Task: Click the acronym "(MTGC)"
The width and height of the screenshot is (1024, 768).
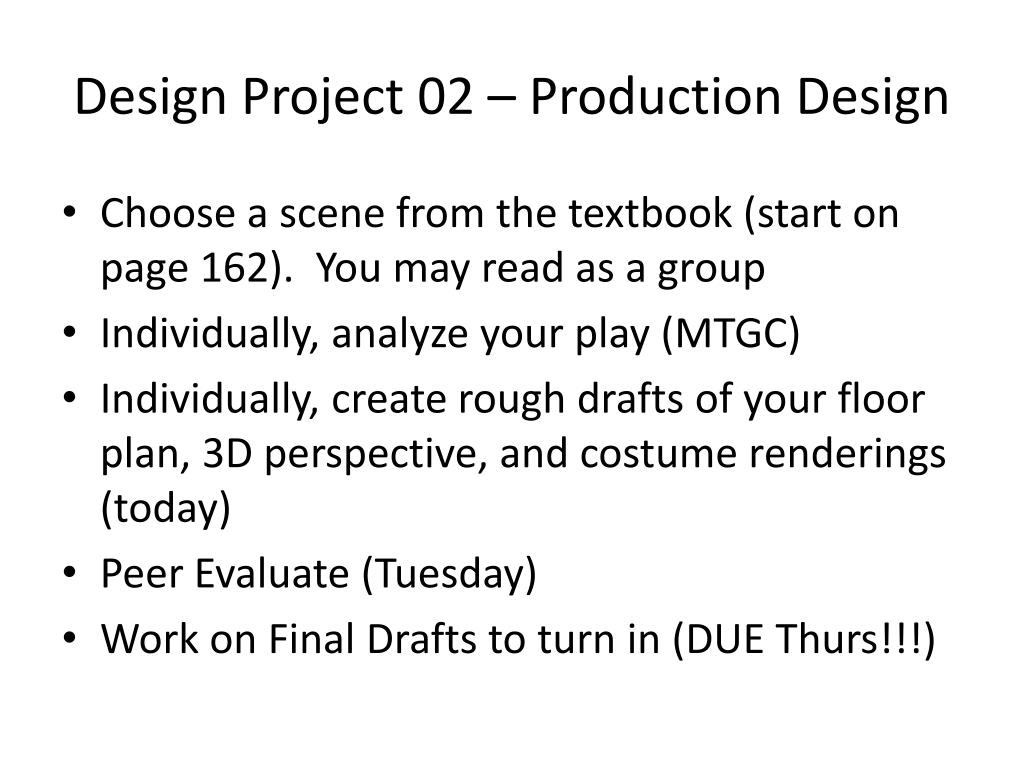Action: 730,334
